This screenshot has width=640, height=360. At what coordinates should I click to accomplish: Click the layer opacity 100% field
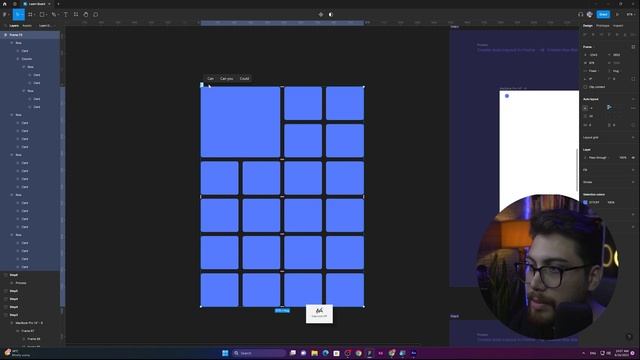[623, 158]
